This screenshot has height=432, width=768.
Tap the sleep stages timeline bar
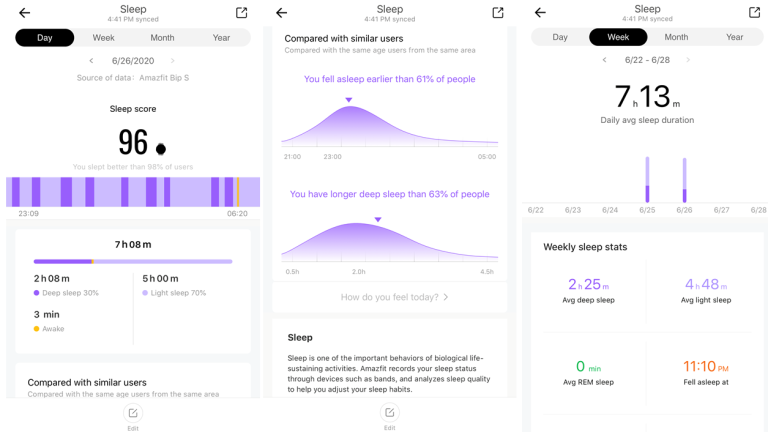(x=133, y=192)
